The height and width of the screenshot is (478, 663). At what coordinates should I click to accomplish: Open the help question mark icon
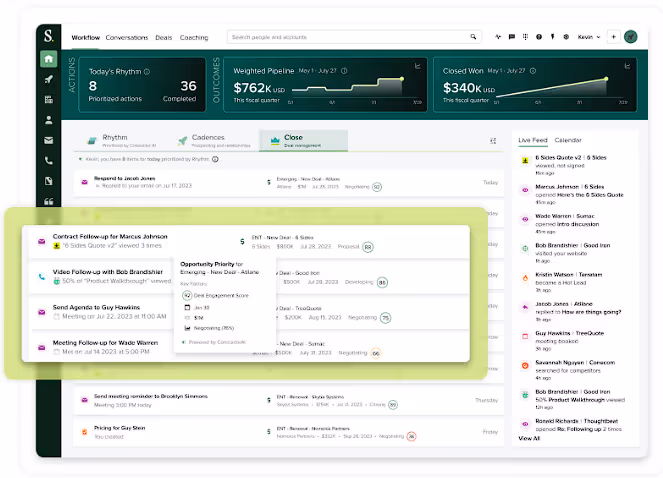pyautogui.click(x=539, y=37)
